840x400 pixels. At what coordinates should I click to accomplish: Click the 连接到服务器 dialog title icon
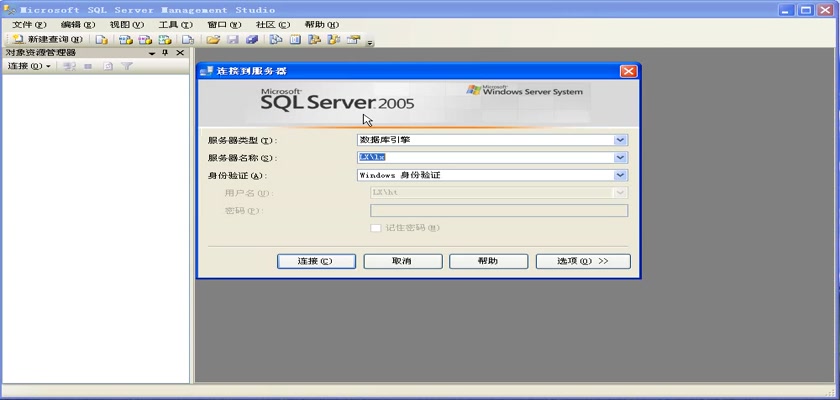[x=206, y=72]
